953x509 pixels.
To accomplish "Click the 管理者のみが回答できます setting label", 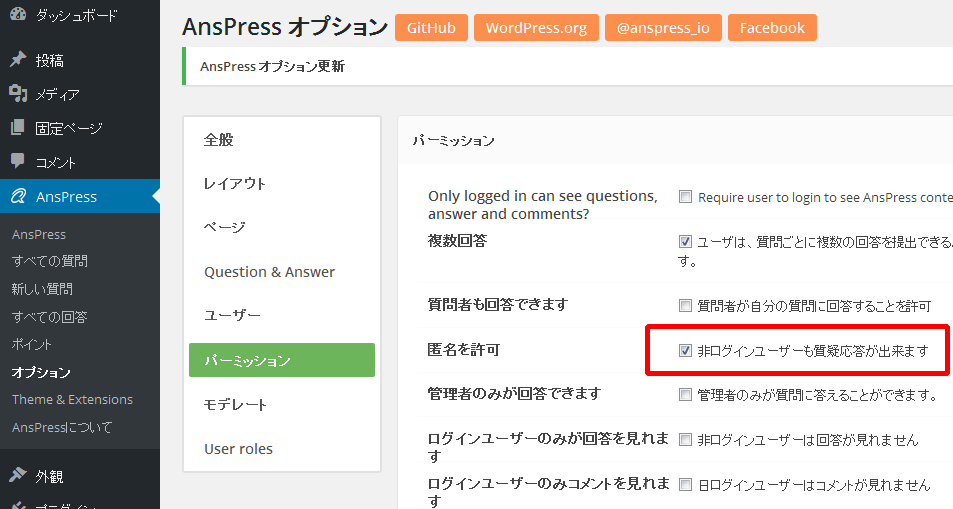I will 514,393.
